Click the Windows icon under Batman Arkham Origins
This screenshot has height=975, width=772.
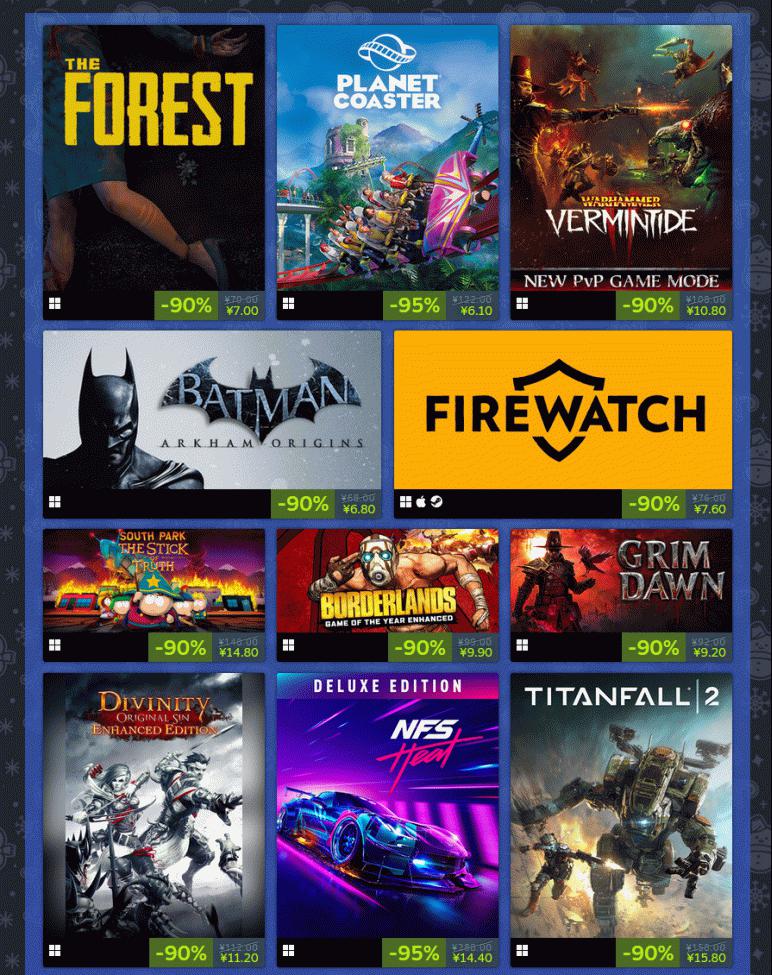point(55,502)
